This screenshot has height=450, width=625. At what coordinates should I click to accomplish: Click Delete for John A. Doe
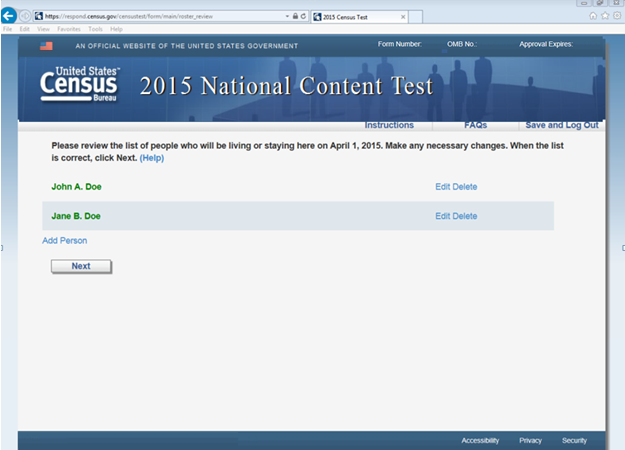tap(465, 187)
